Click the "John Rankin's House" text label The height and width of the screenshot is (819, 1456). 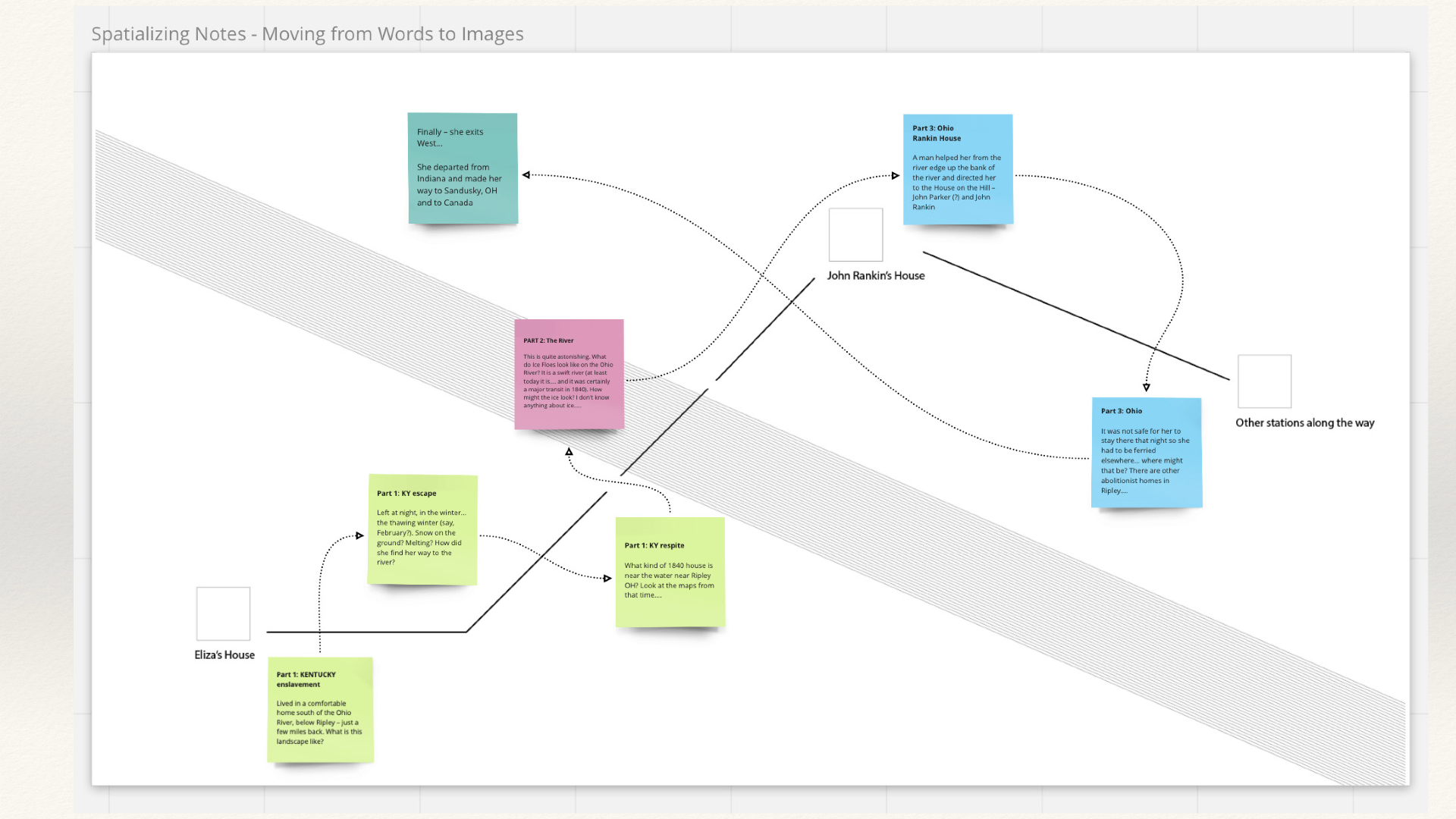coord(876,275)
